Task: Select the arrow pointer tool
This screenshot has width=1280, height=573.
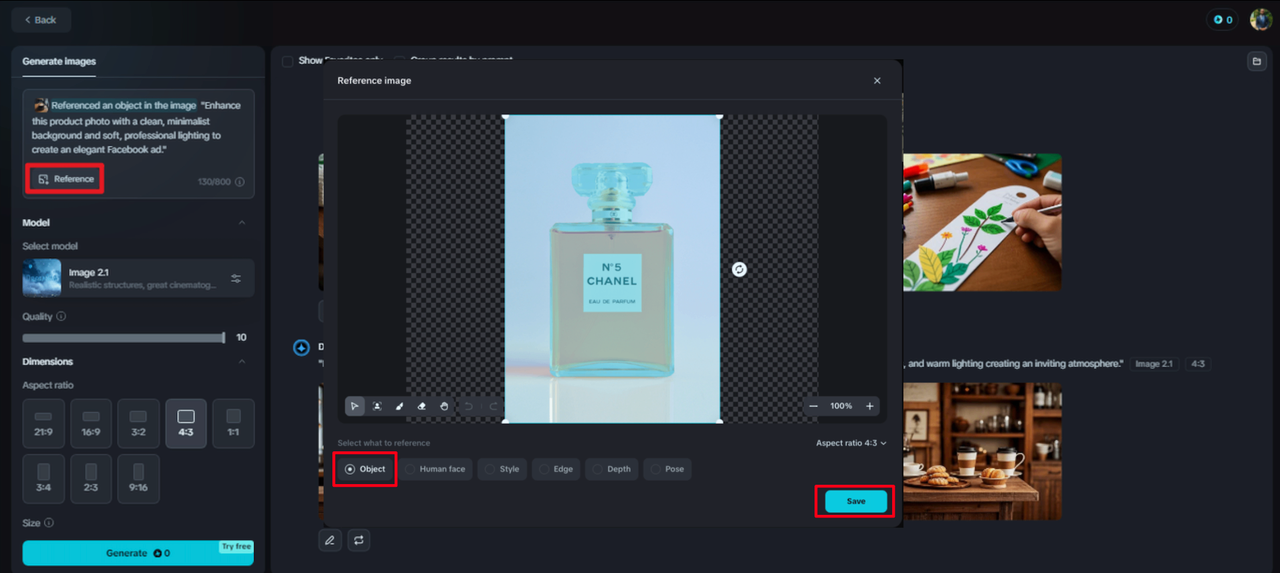Action: tap(355, 406)
